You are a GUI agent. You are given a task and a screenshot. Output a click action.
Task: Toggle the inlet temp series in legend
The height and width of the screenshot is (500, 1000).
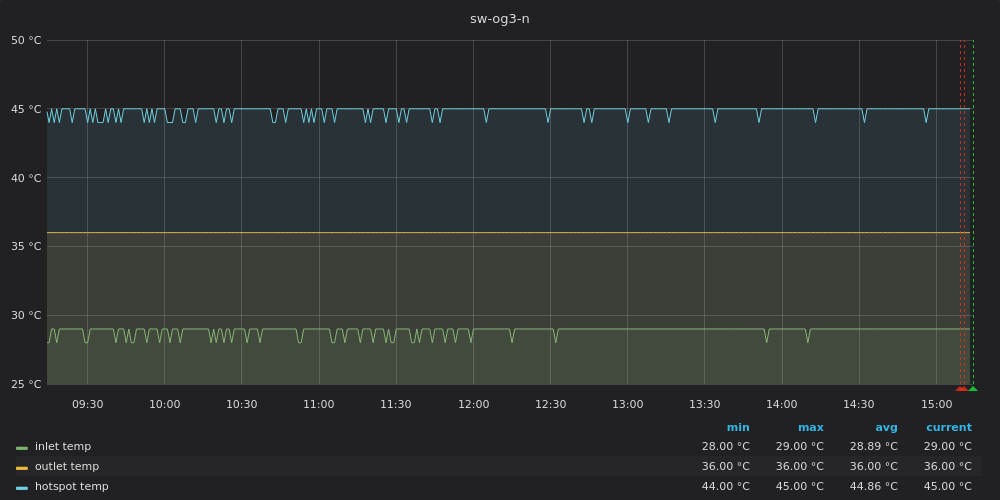tap(63, 447)
